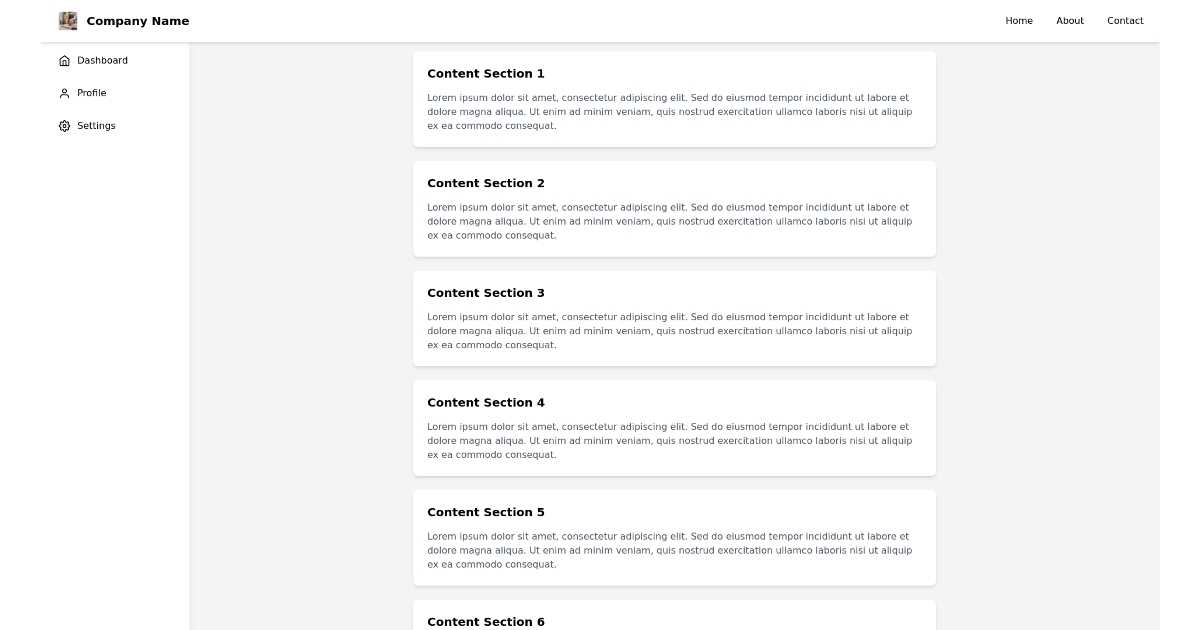
Task: Open Profile from the sidebar
Action: pos(91,93)
